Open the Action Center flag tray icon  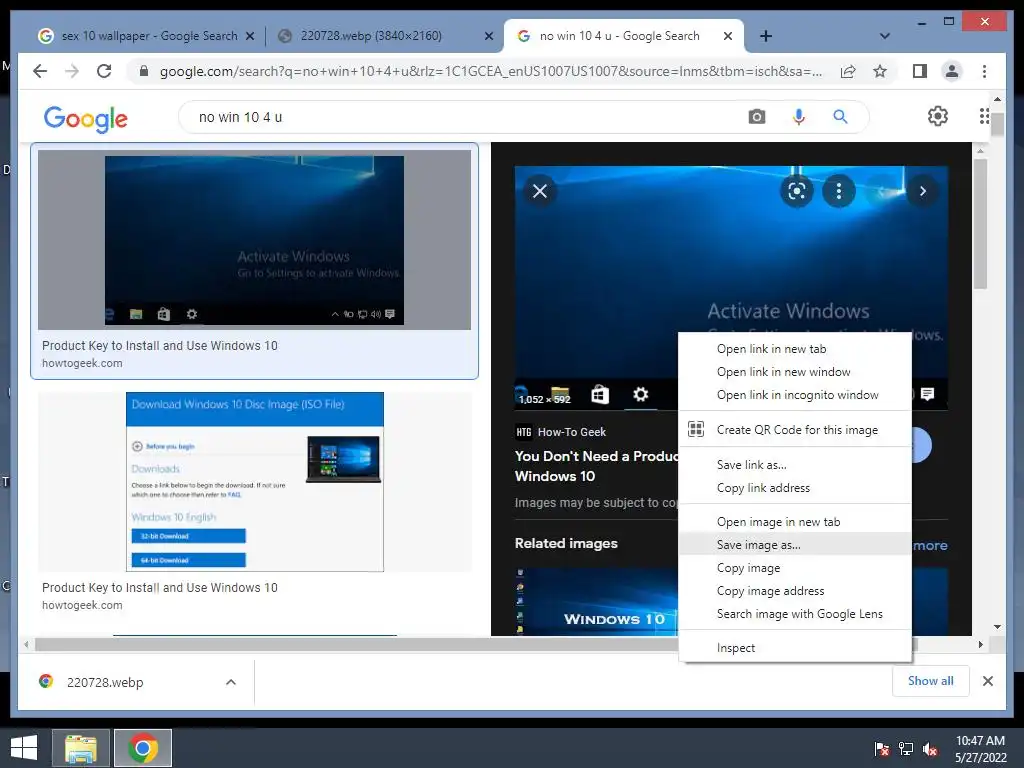click(x=881, y=749)
